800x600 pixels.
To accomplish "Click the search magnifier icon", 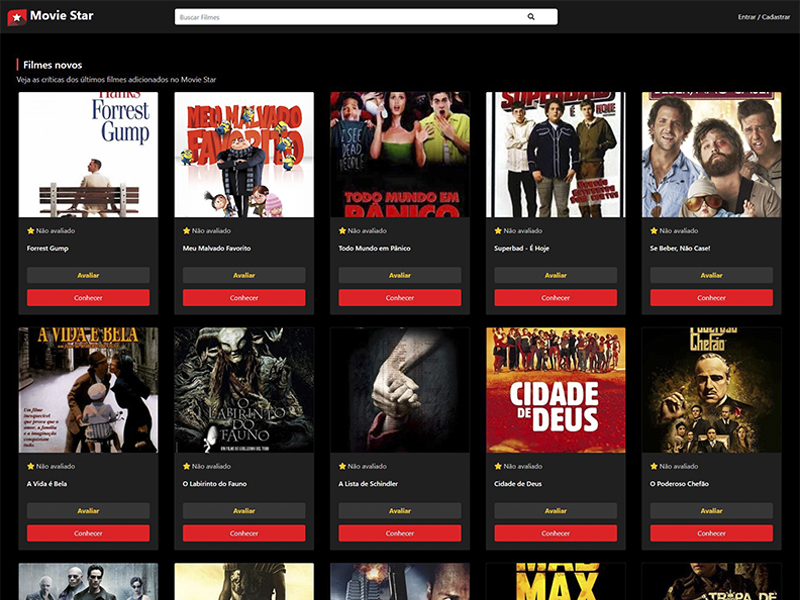I will 531,17.
